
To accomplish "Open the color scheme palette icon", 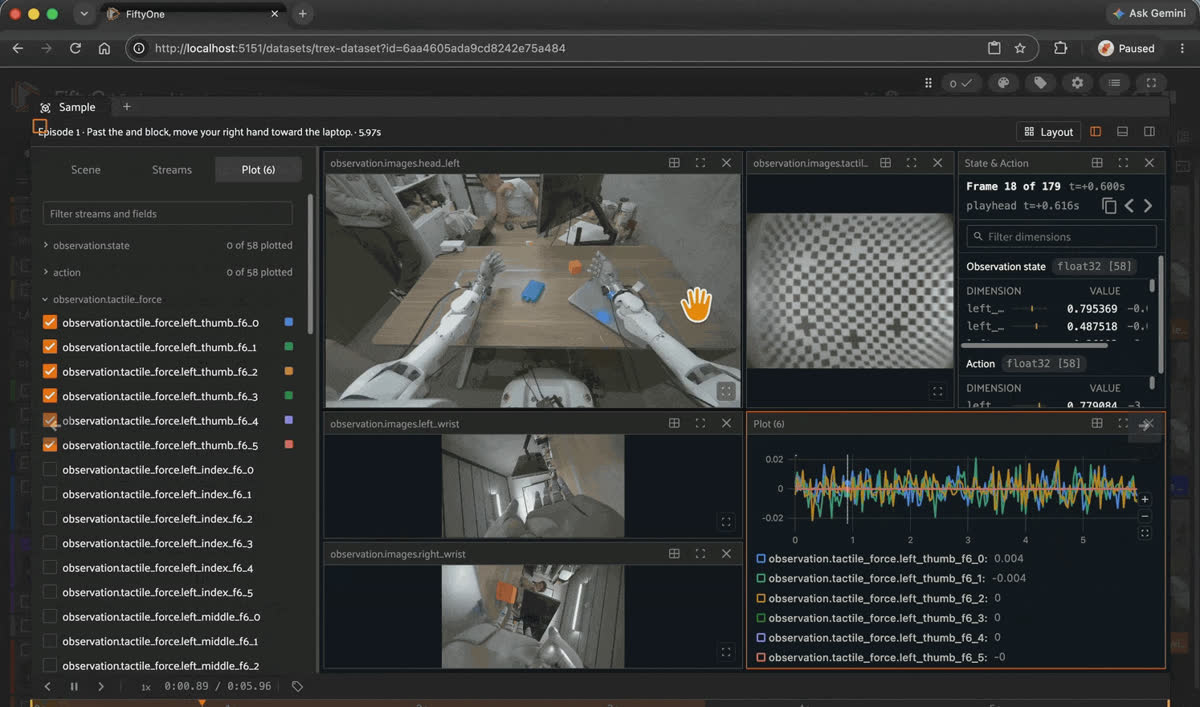I will [x=1004, y=83].
